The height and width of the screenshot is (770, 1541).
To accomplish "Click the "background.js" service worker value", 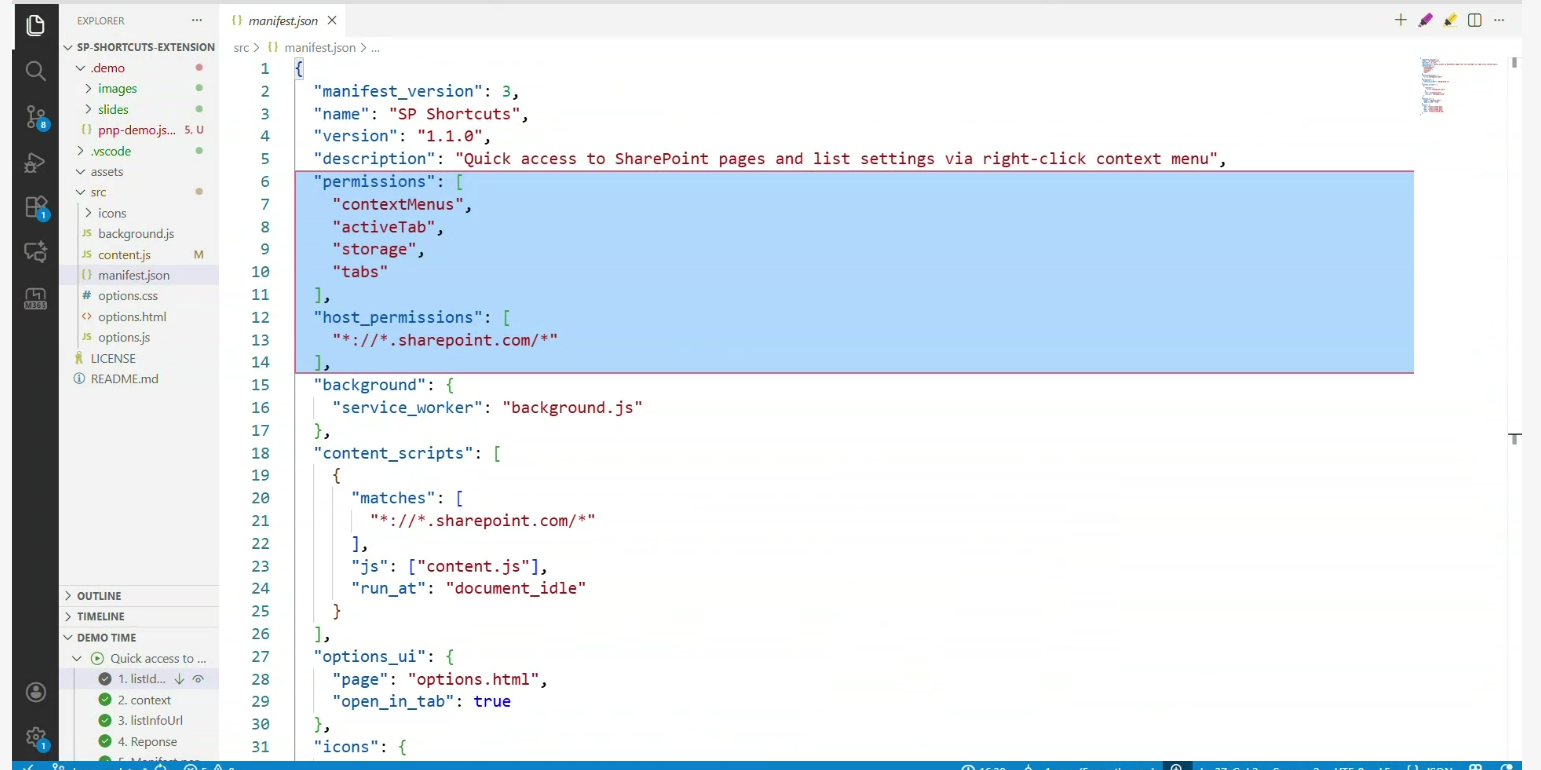I will pos(572,407).
